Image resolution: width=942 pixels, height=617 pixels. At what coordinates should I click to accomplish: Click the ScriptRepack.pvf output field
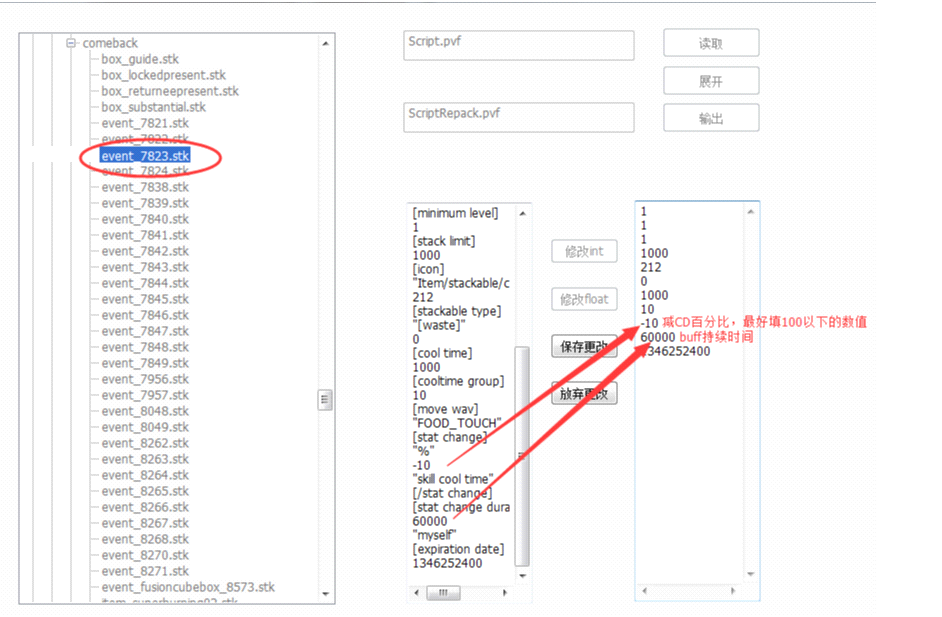point(518,117)
